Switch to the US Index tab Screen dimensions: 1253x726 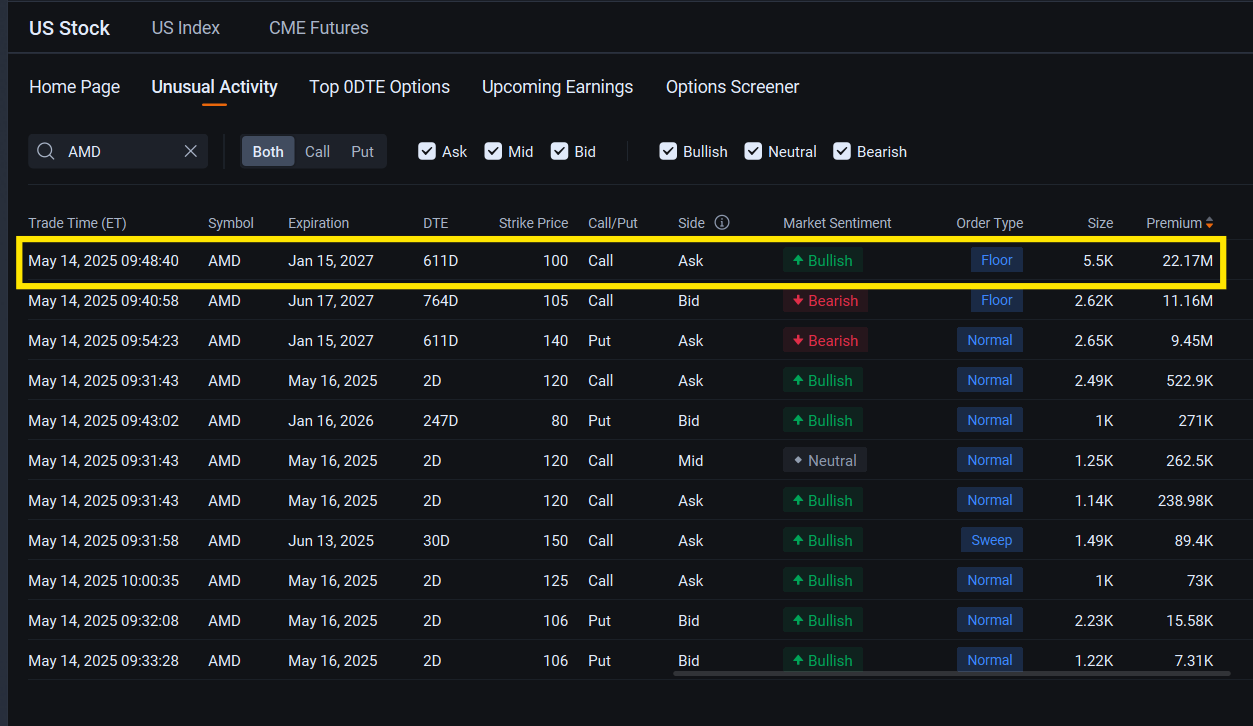point(186,28)
